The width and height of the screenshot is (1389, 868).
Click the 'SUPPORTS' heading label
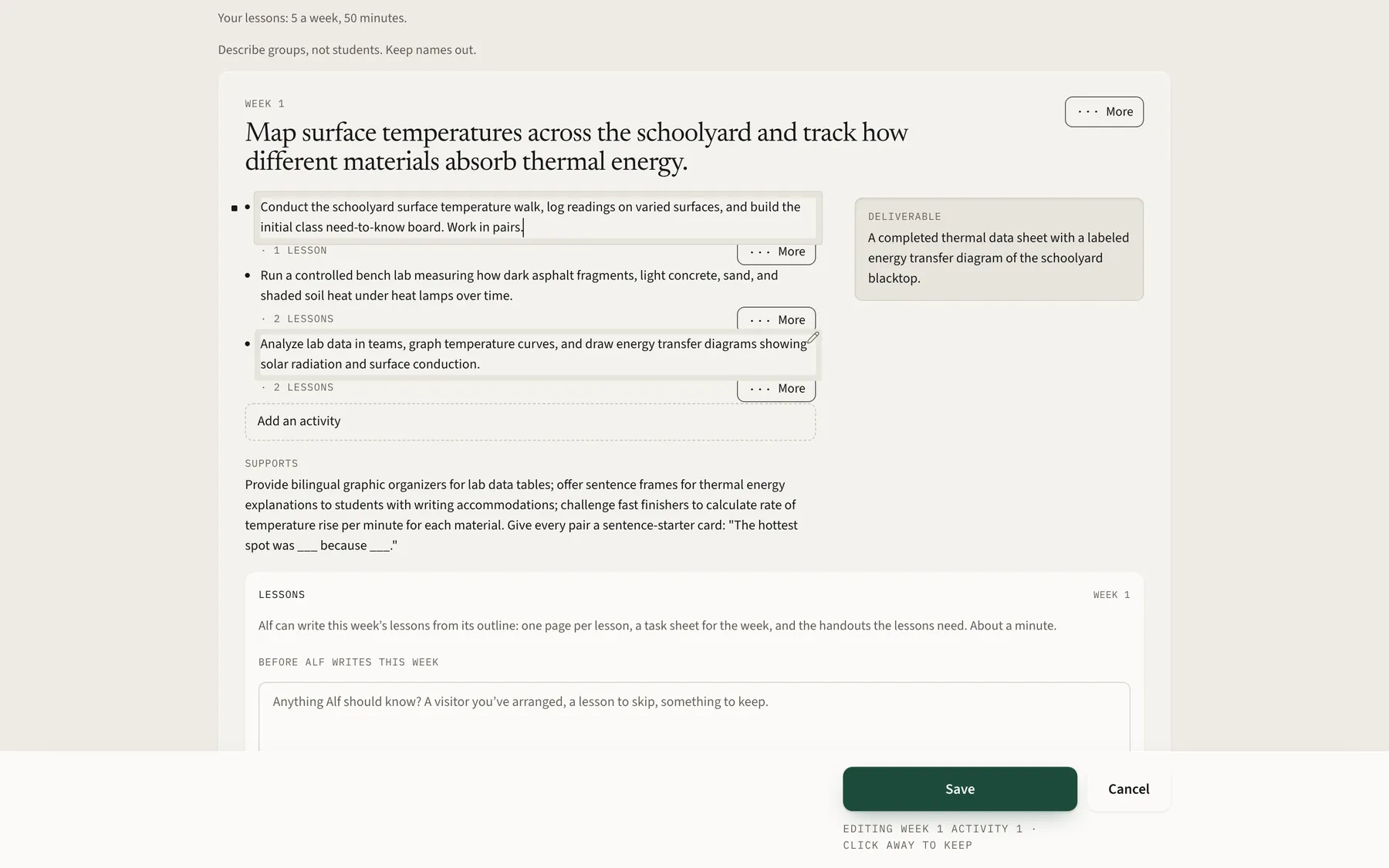coord(272,464)
